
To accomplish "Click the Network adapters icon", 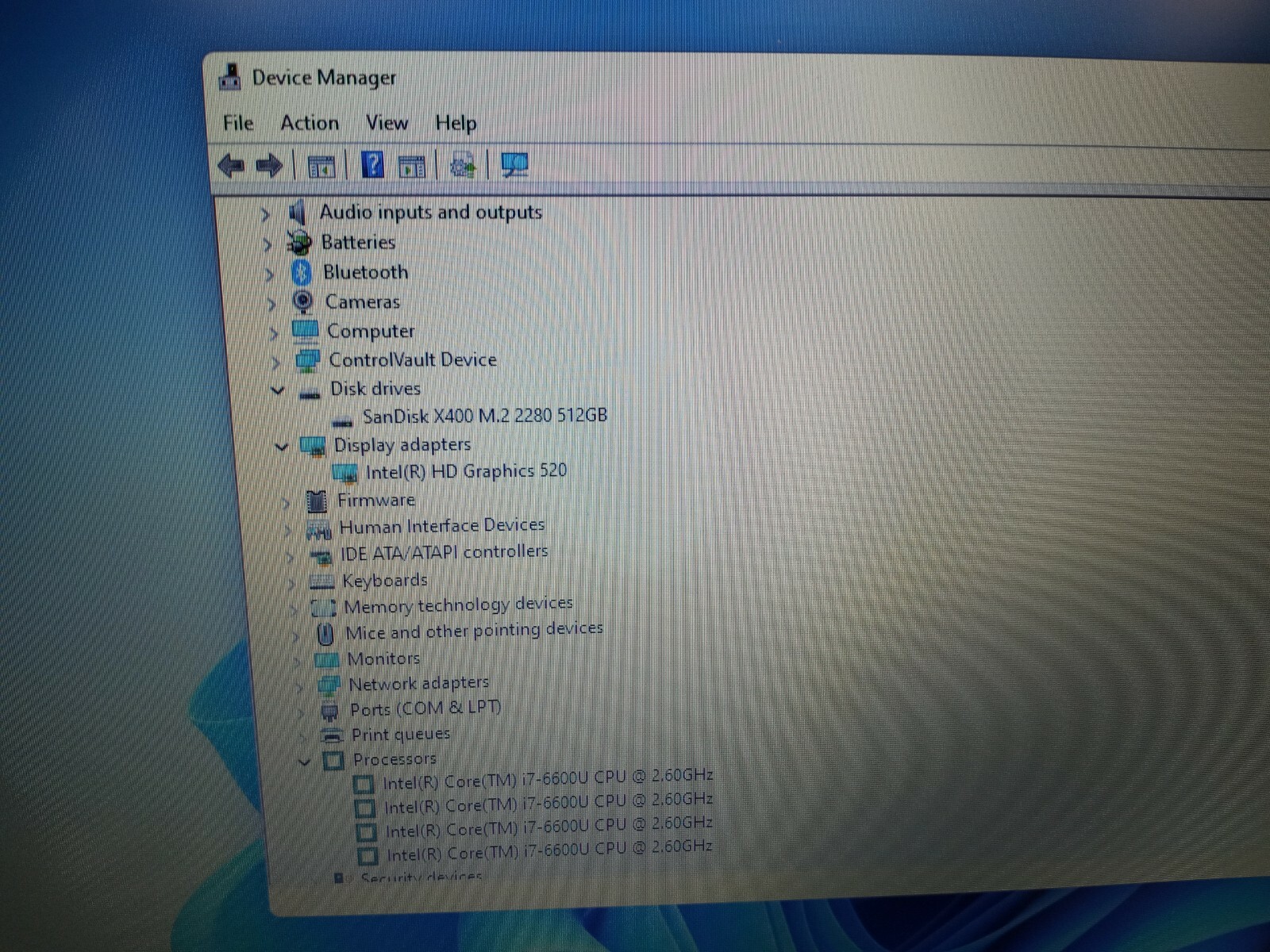I will (329, 685).
